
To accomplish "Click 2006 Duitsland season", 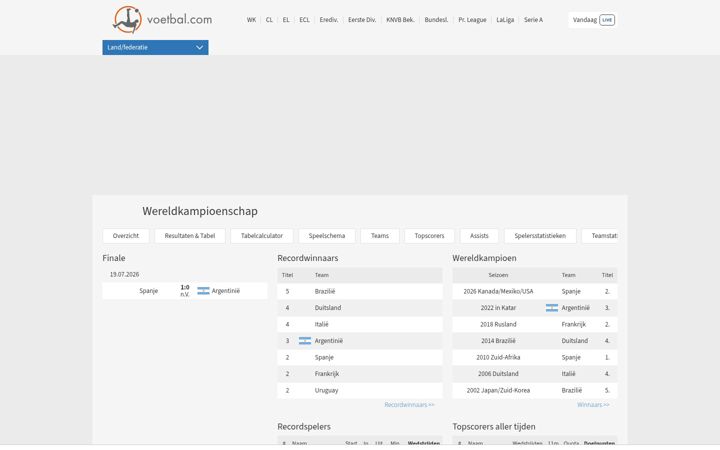I will 498,374.
